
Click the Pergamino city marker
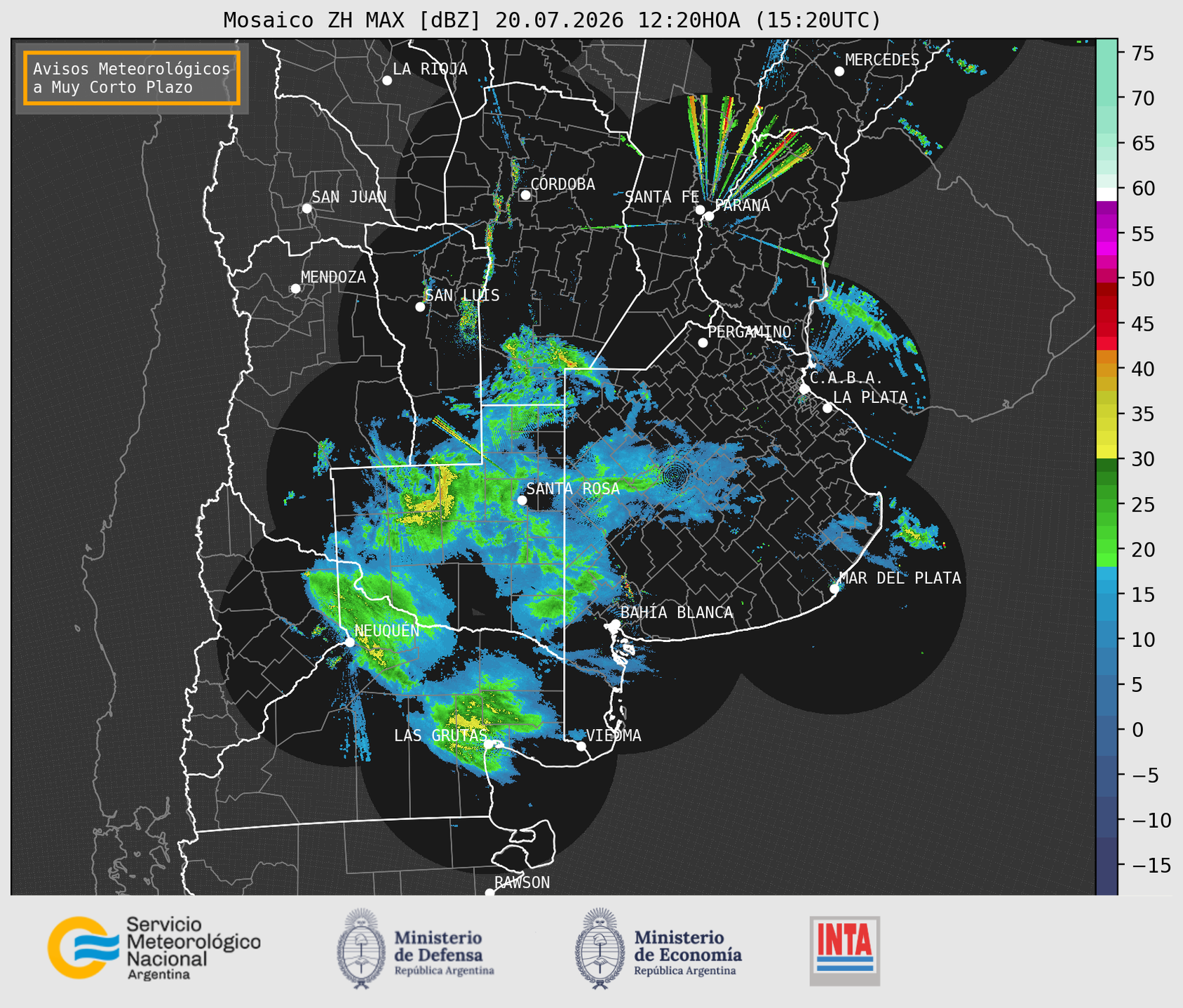(703, 342)
